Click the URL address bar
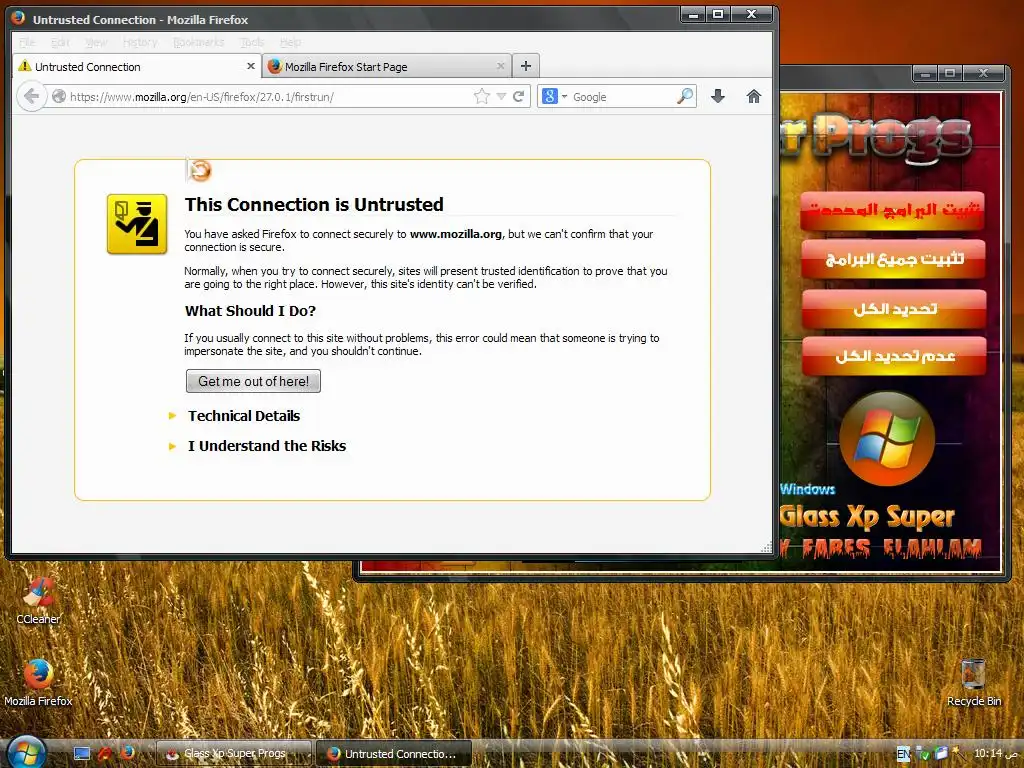Screen dimensions: 1024x768 pos(268,97)
